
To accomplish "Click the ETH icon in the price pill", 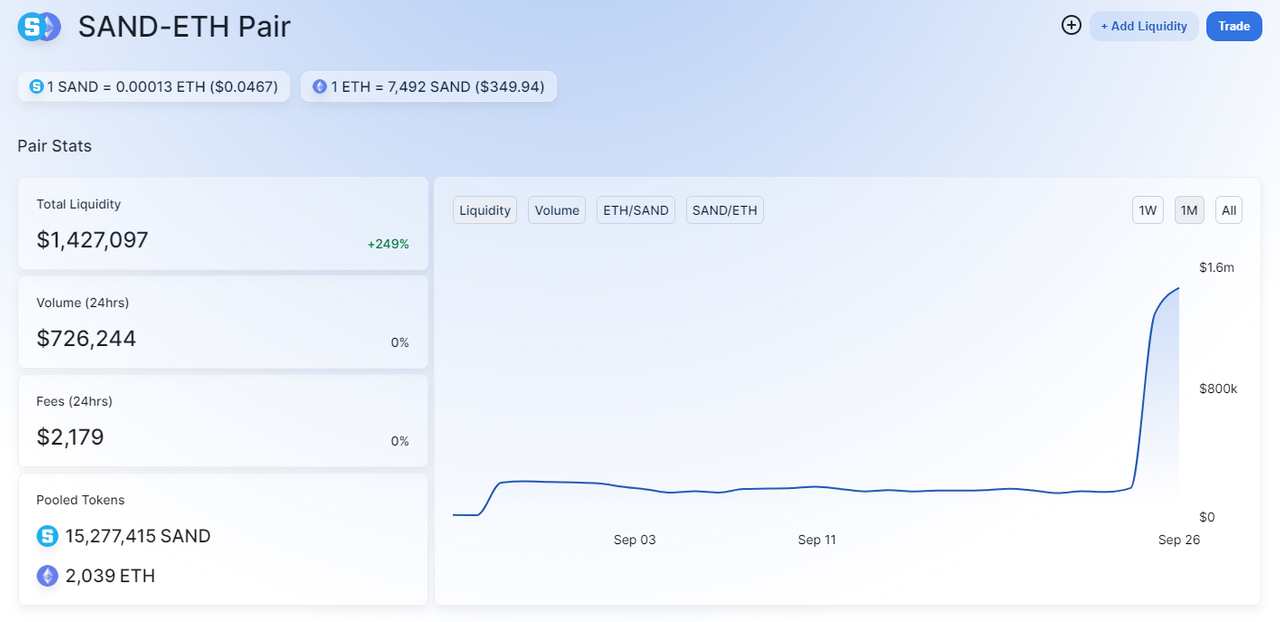I will [x=320, y=87].
